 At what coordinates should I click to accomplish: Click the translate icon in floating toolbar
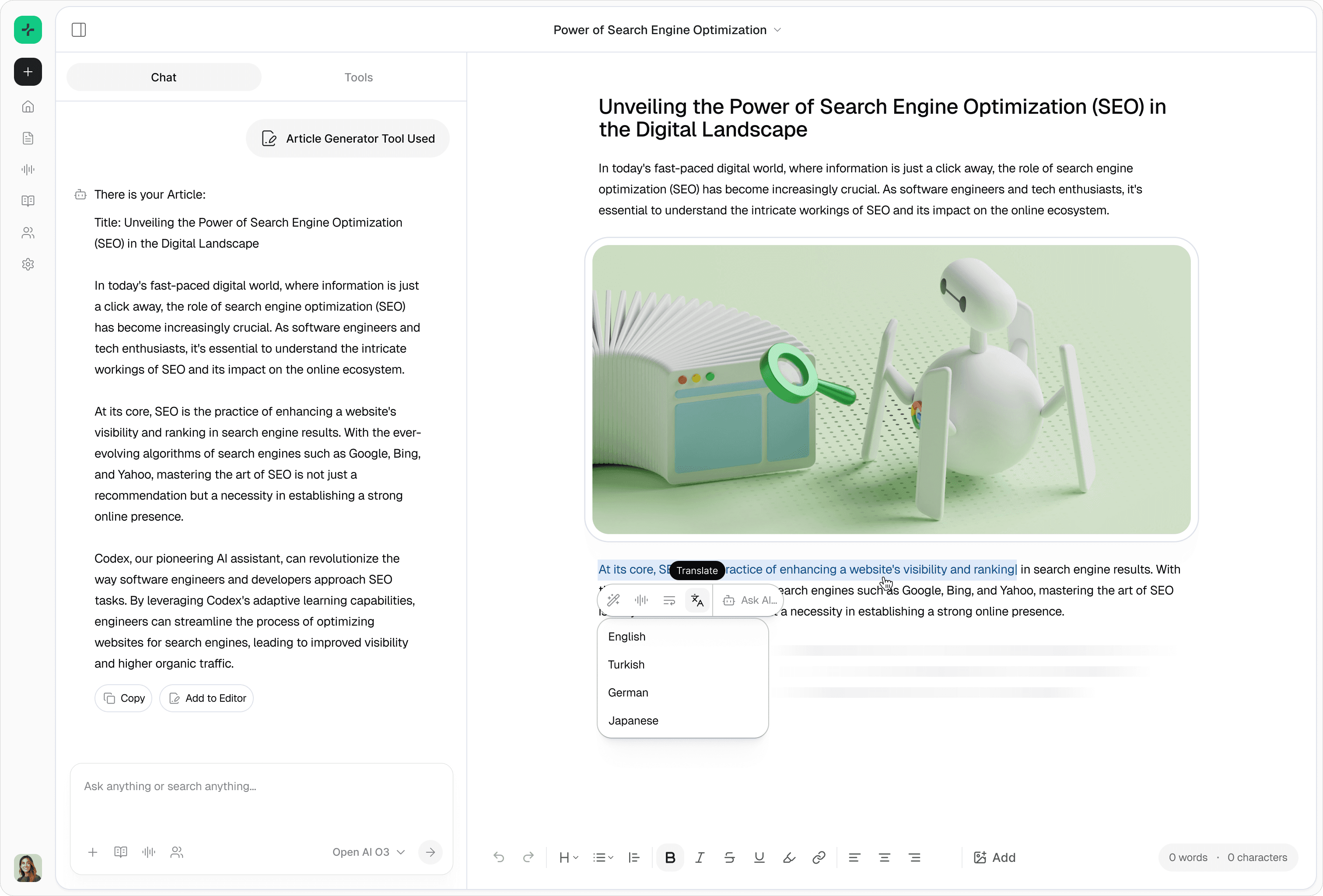tap(697, 600)
